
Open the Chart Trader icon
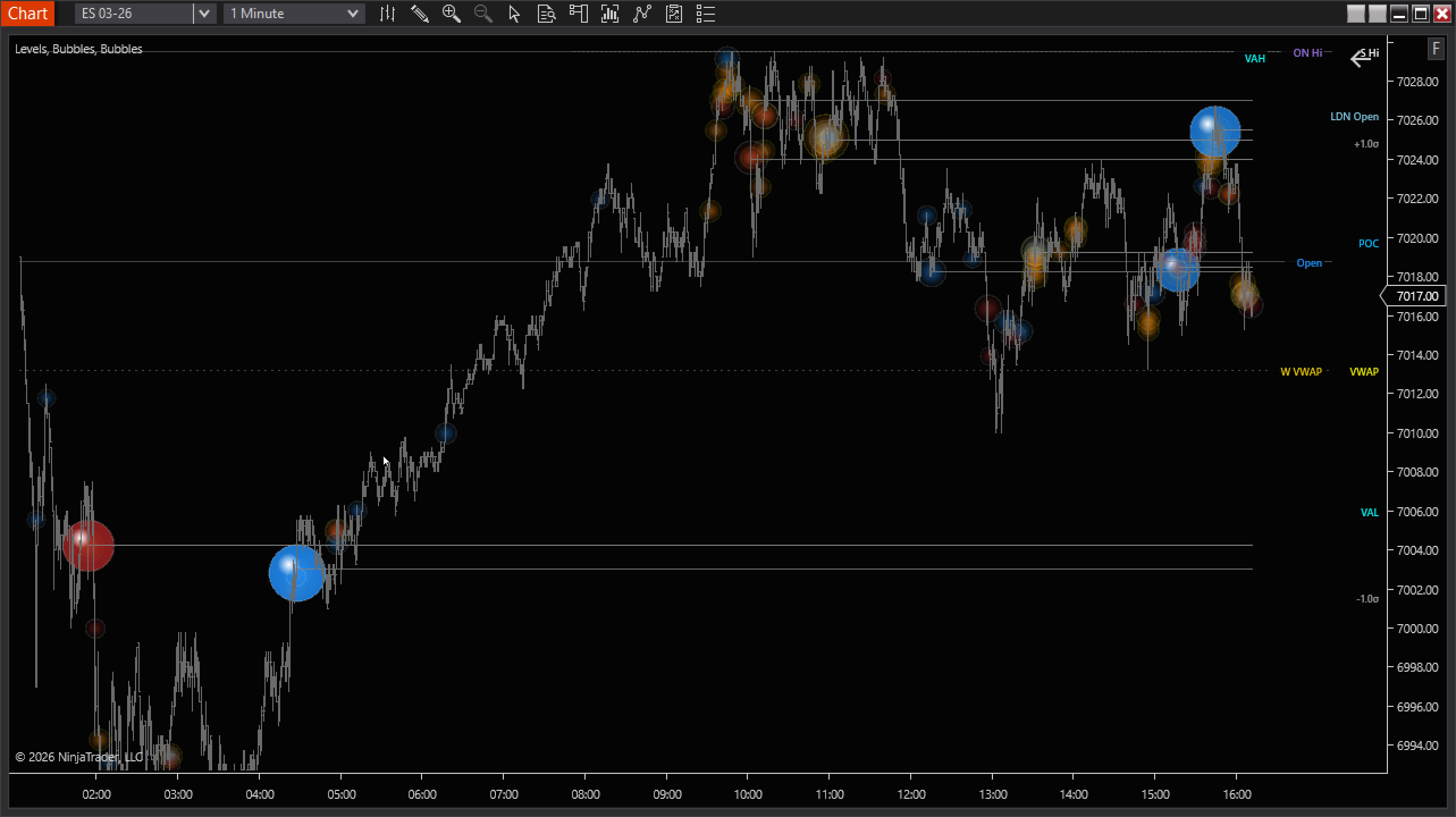pyautogui.click(x=578, y=14)
